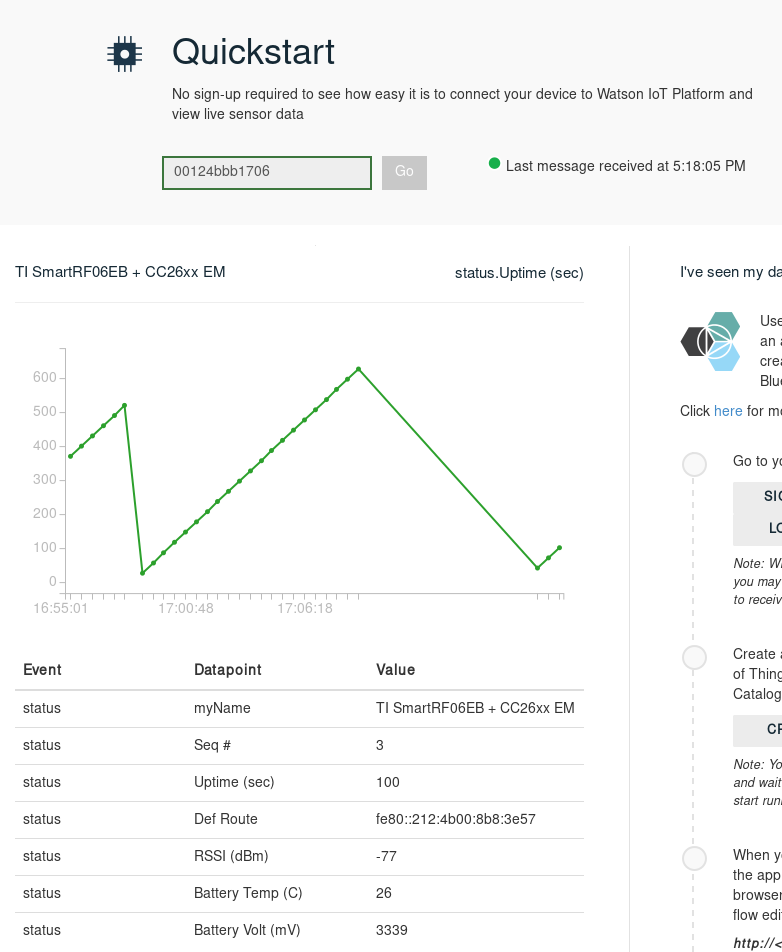The image size is (782, 952).
Task: Click the 0 y-axis label
Action: pyautogui.click(x=53, y=582)
